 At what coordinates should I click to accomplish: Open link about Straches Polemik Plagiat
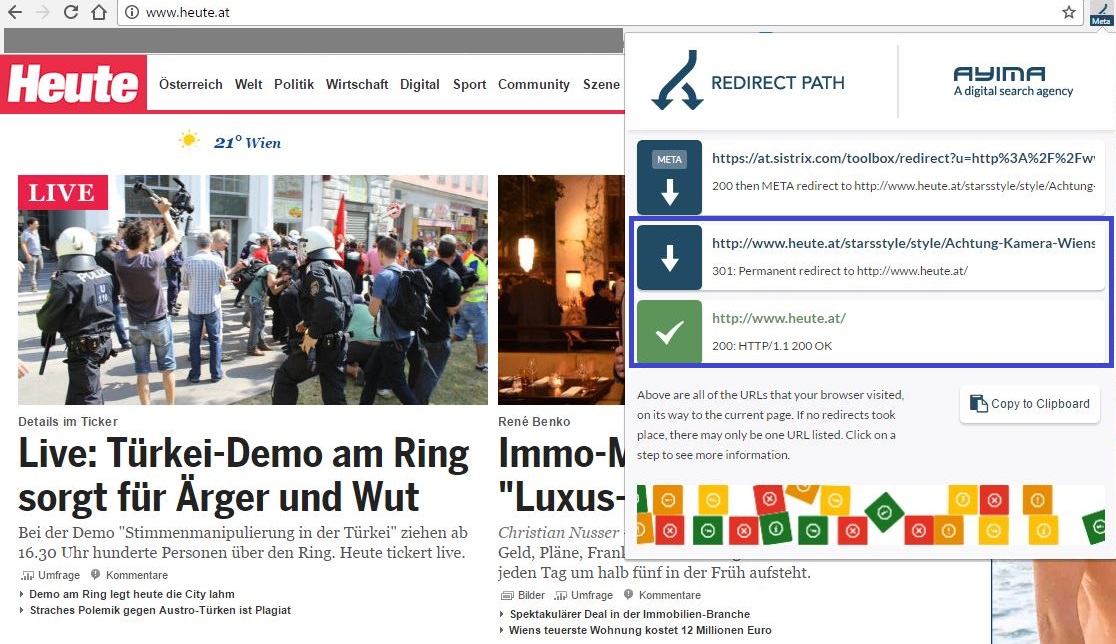[160, 610]
